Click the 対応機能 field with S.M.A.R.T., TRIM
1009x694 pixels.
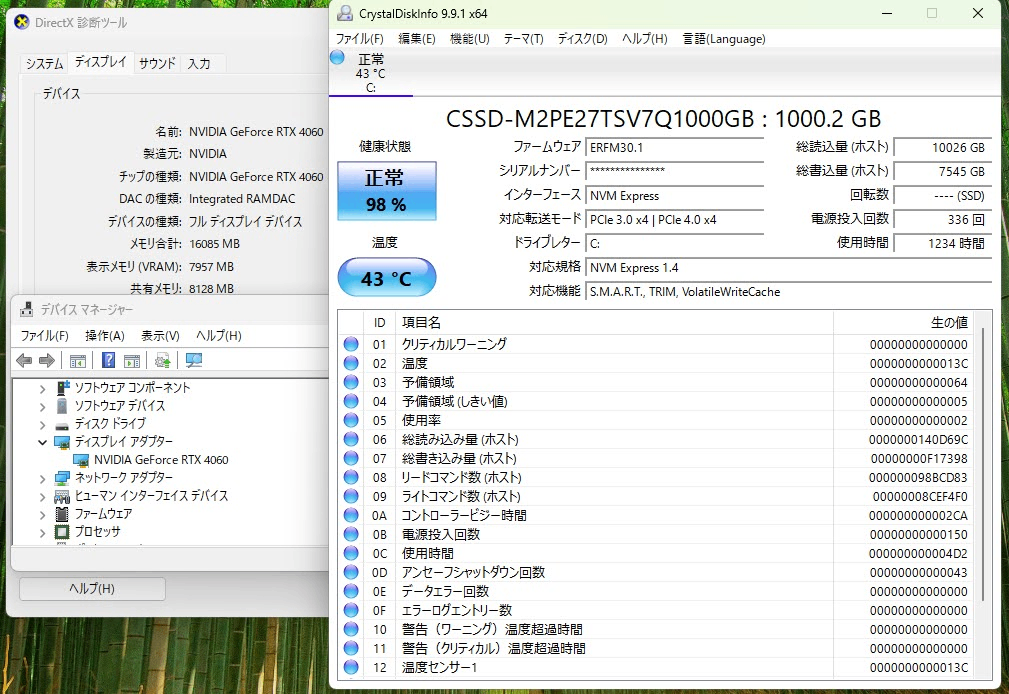(x=788, y=292)
